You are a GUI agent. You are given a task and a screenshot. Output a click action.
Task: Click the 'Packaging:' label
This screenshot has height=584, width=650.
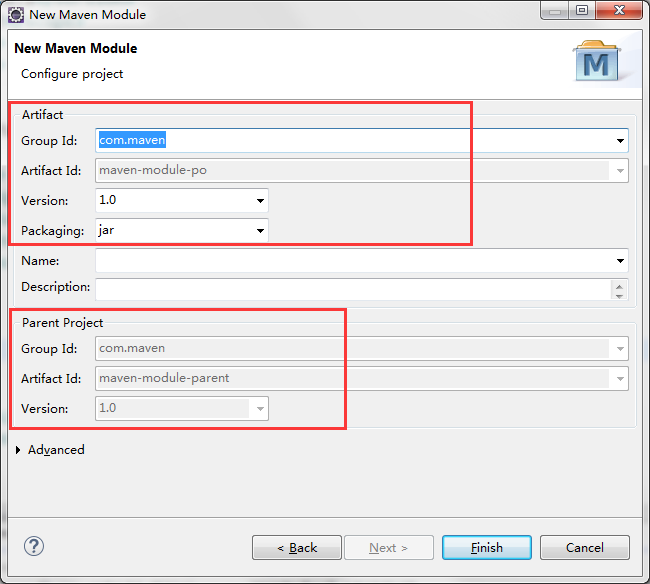(53, 231)
